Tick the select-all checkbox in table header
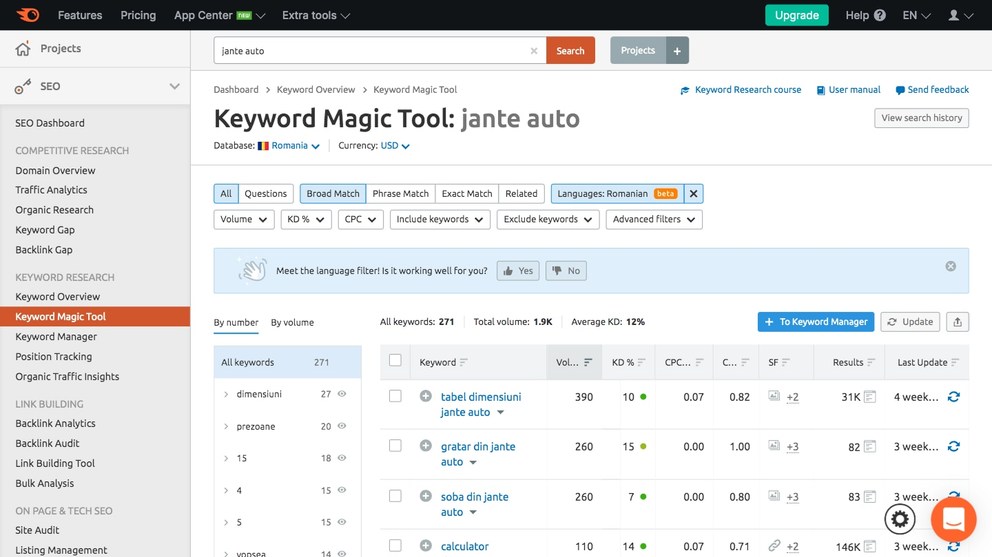The width and height of the screenshot is (992, 557). 395,360
